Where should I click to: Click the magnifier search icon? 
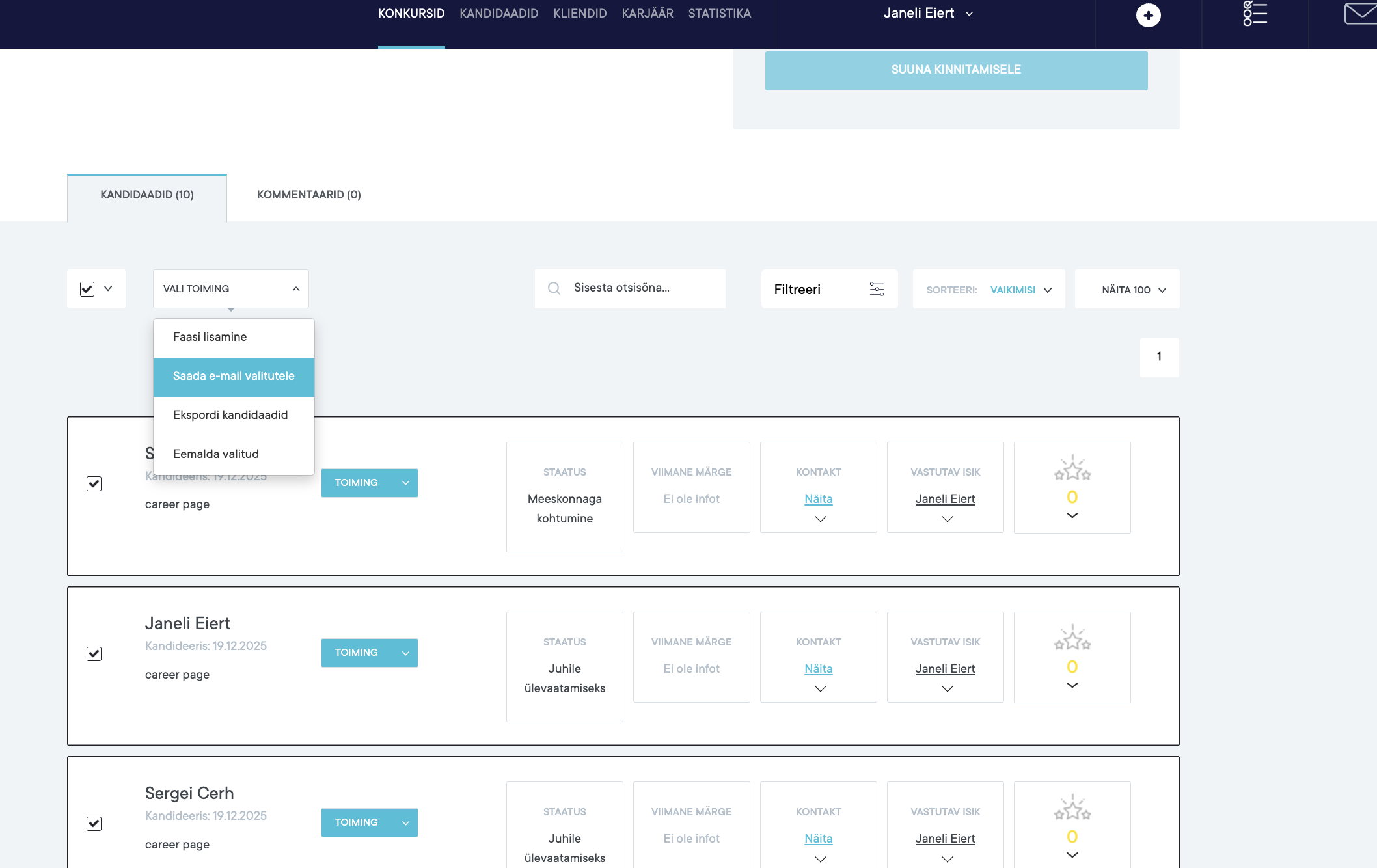point(554,288)
